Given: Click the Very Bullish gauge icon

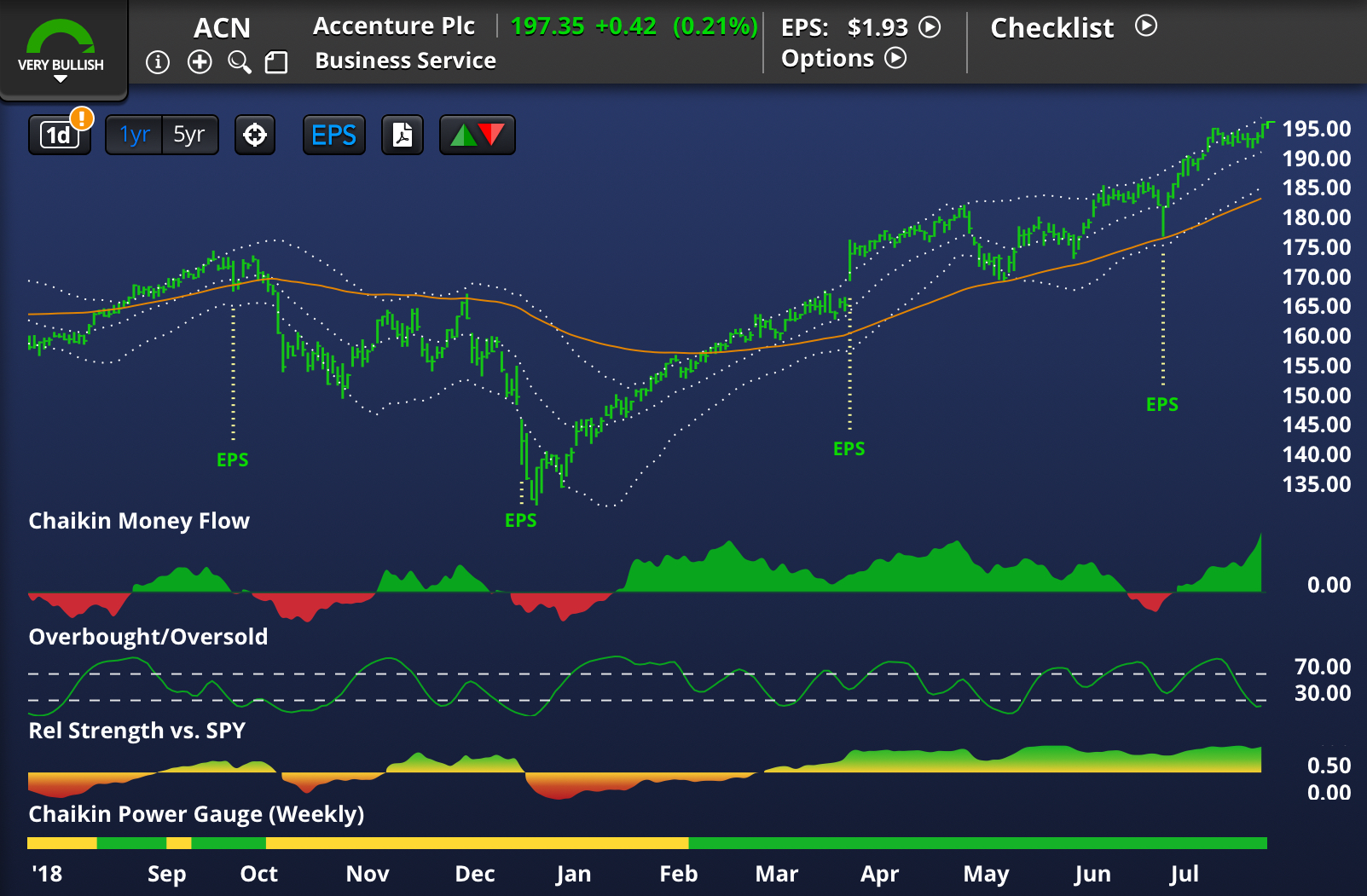Looking at the screenshot, I should (61, 38).
